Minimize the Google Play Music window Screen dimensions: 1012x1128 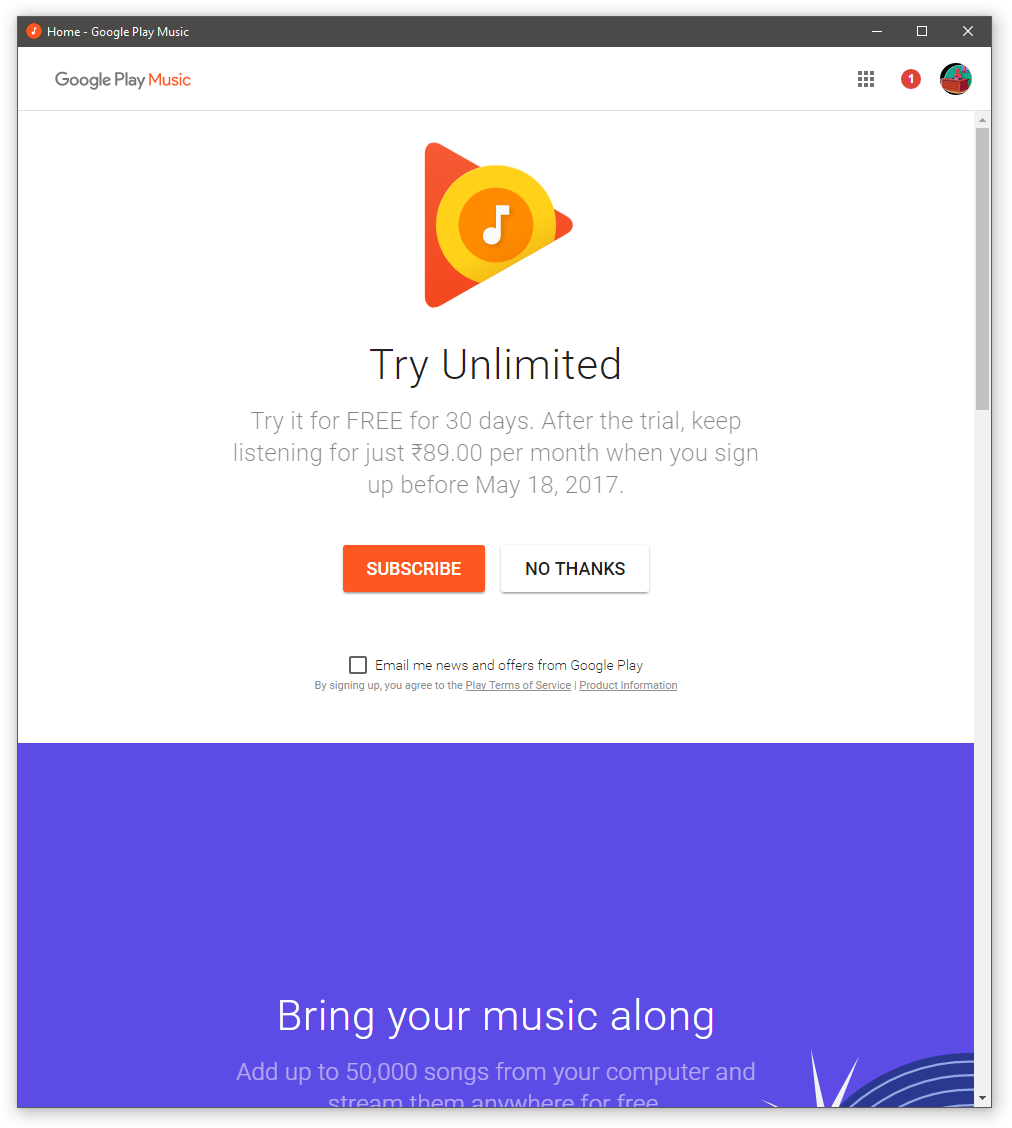pos(877,31)
